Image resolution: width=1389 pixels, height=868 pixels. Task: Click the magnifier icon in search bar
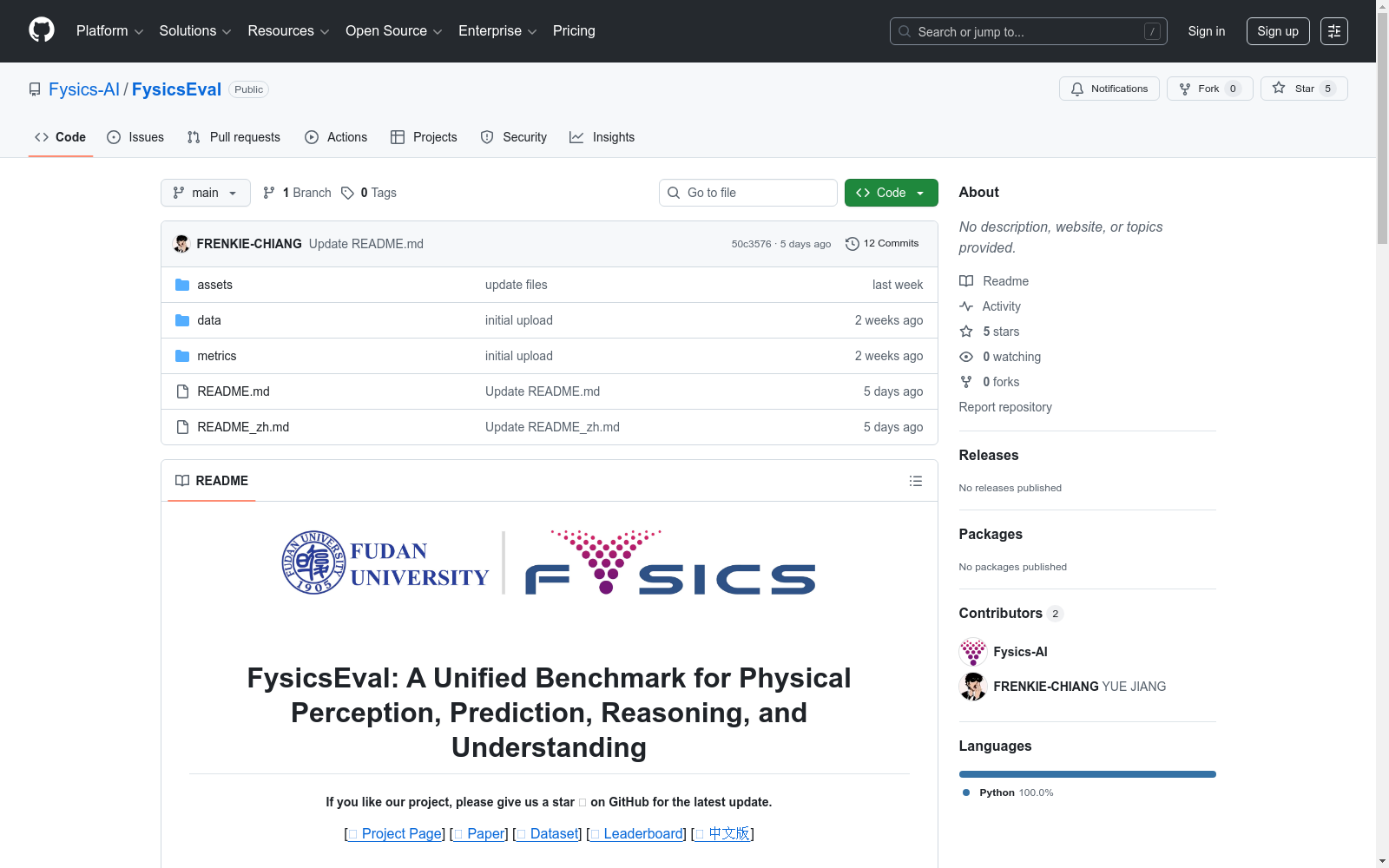pyautogui.click(x=905, y=31)
